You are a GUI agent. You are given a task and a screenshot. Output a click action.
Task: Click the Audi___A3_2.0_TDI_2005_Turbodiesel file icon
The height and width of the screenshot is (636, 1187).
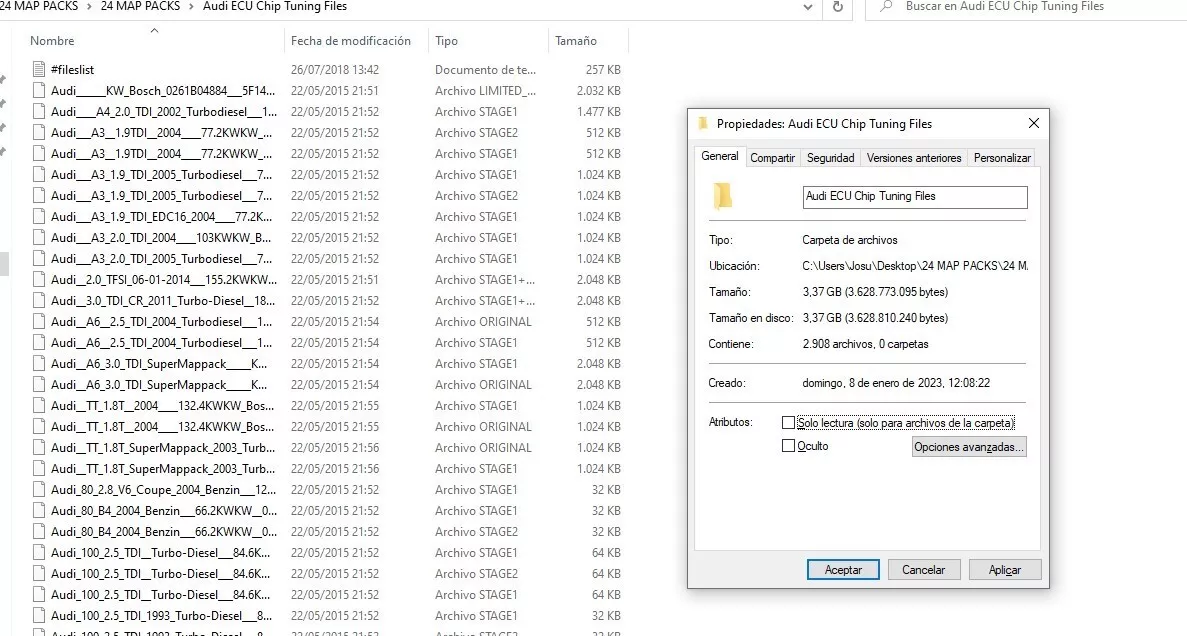(x=39, y=259)
